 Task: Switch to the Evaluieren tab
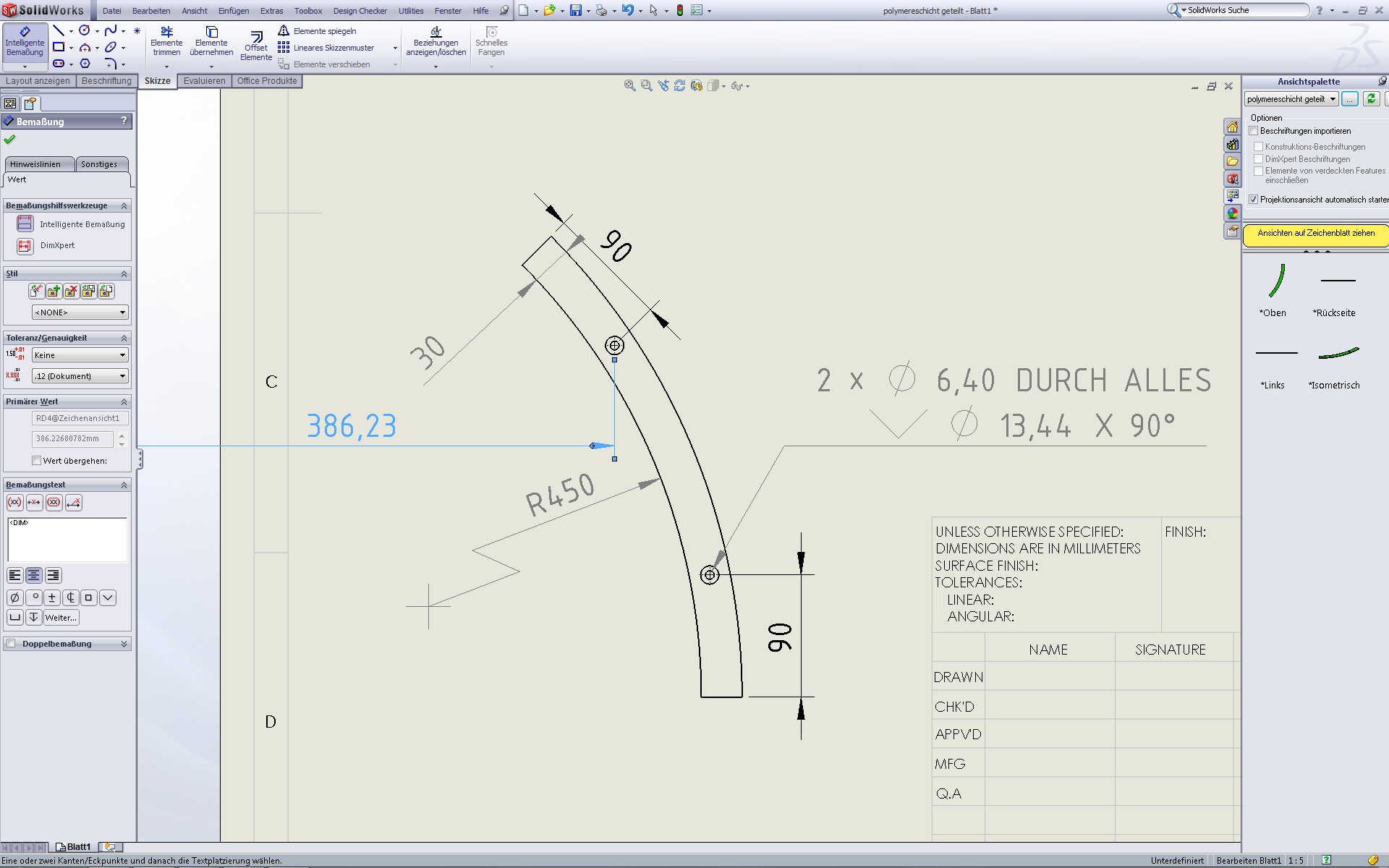pyautogui.click(x=204, y=81)
